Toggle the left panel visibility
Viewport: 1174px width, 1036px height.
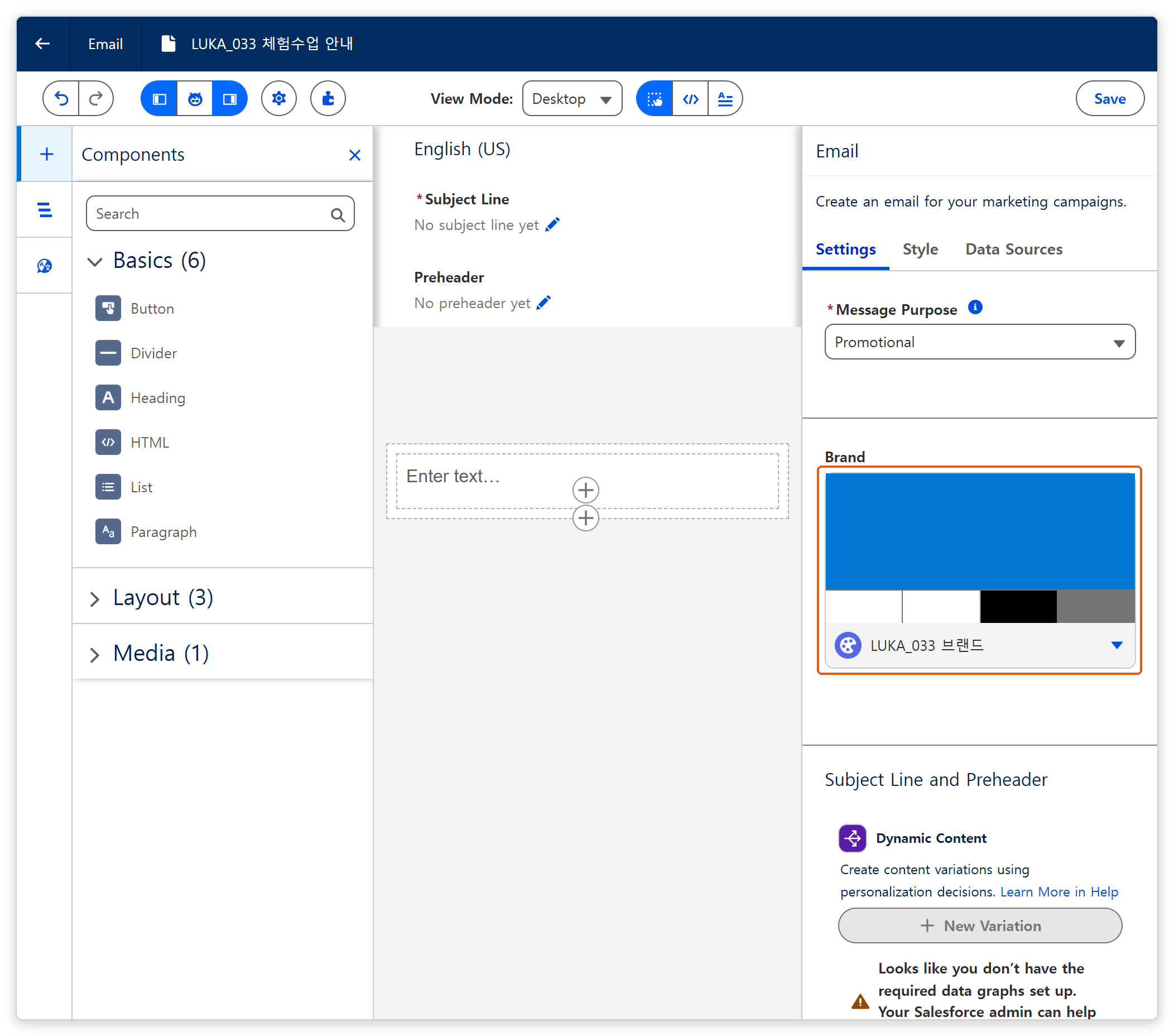click(159, 99)
